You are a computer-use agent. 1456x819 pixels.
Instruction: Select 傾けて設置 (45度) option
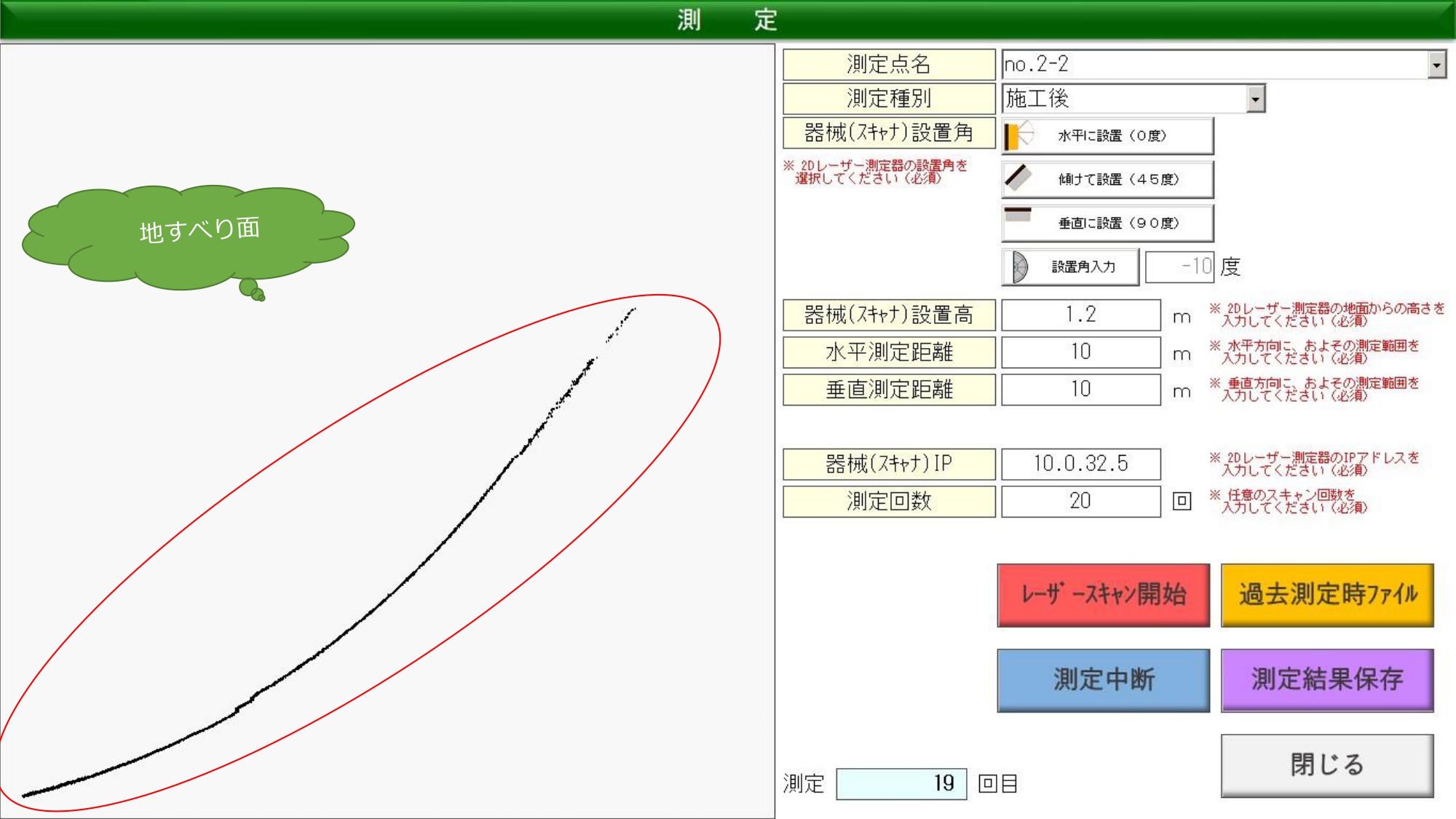[1117, 180]
